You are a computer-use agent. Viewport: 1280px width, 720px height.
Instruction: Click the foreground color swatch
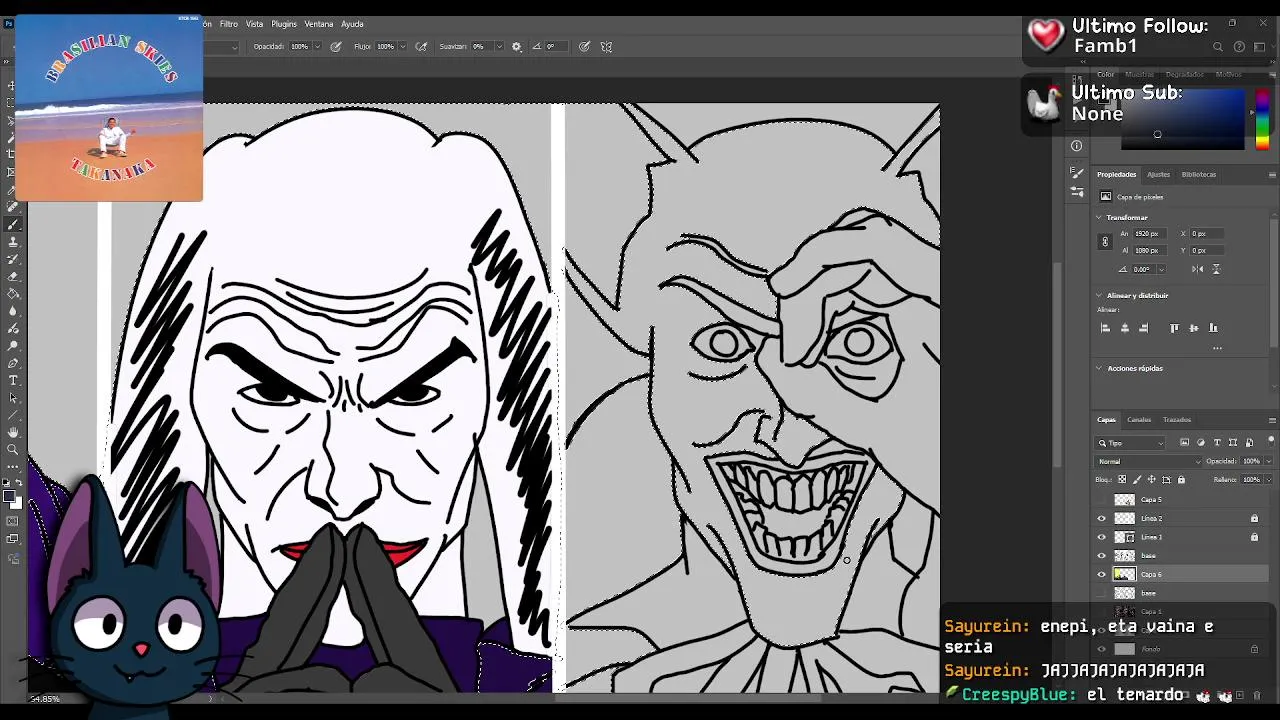click(x=9, y=496)
